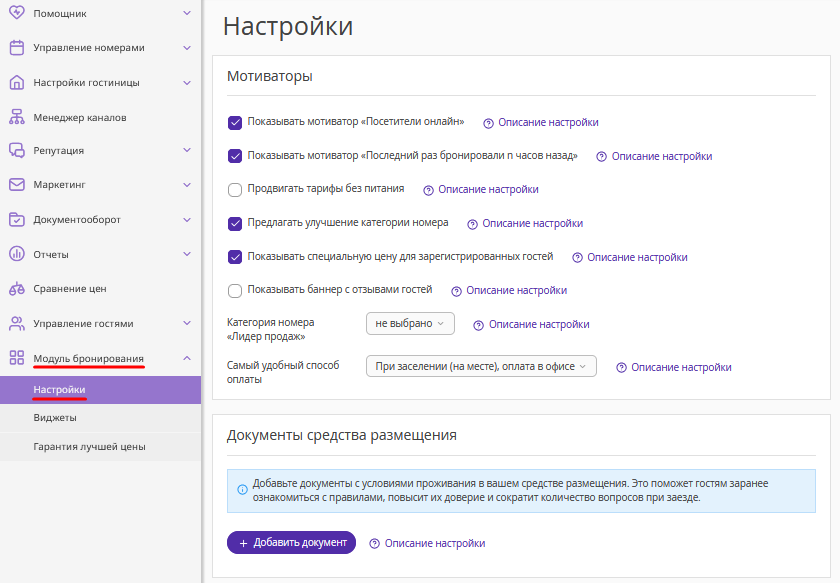Click the Document flow folder icon
The width and height of the screenshot is (840, 583).
click(x=16, y=219)
